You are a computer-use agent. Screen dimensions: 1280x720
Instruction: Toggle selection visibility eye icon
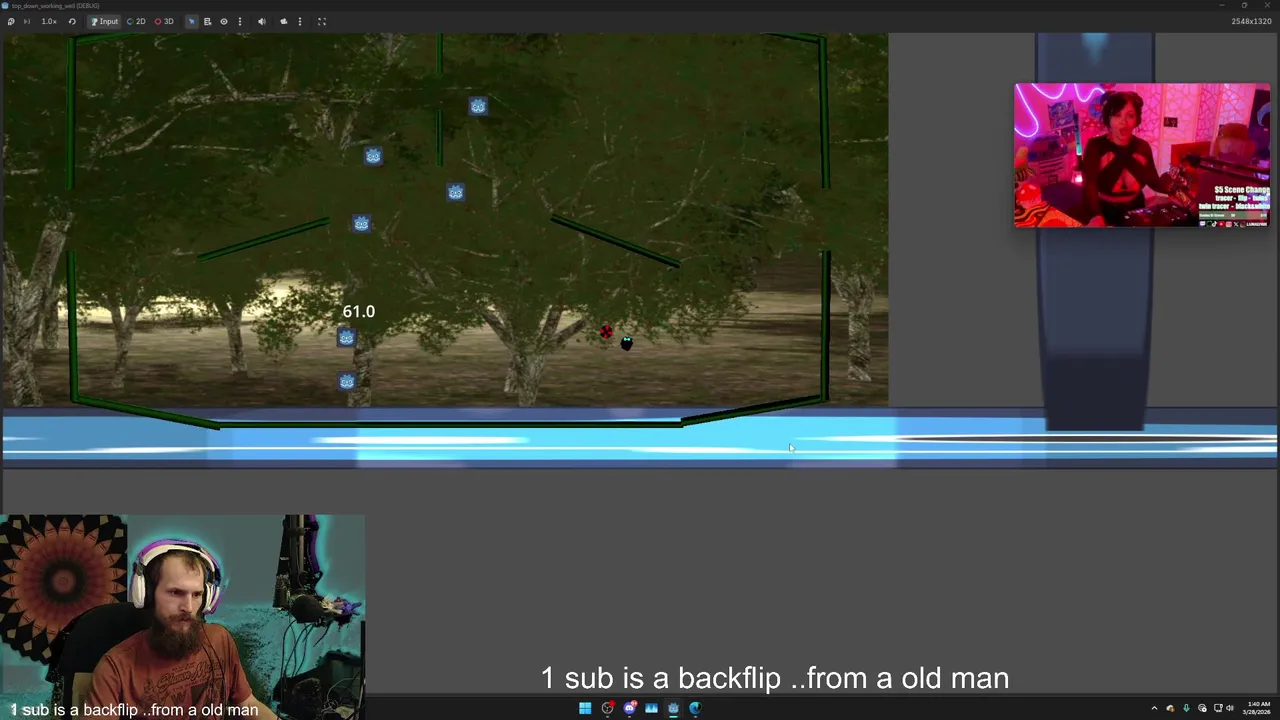[x=224, y=21]
